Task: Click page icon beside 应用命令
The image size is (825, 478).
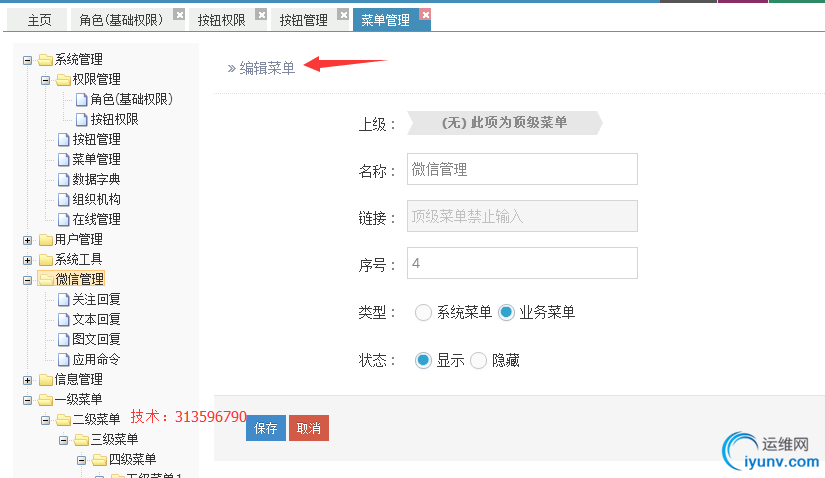Action: click(64, 360)
